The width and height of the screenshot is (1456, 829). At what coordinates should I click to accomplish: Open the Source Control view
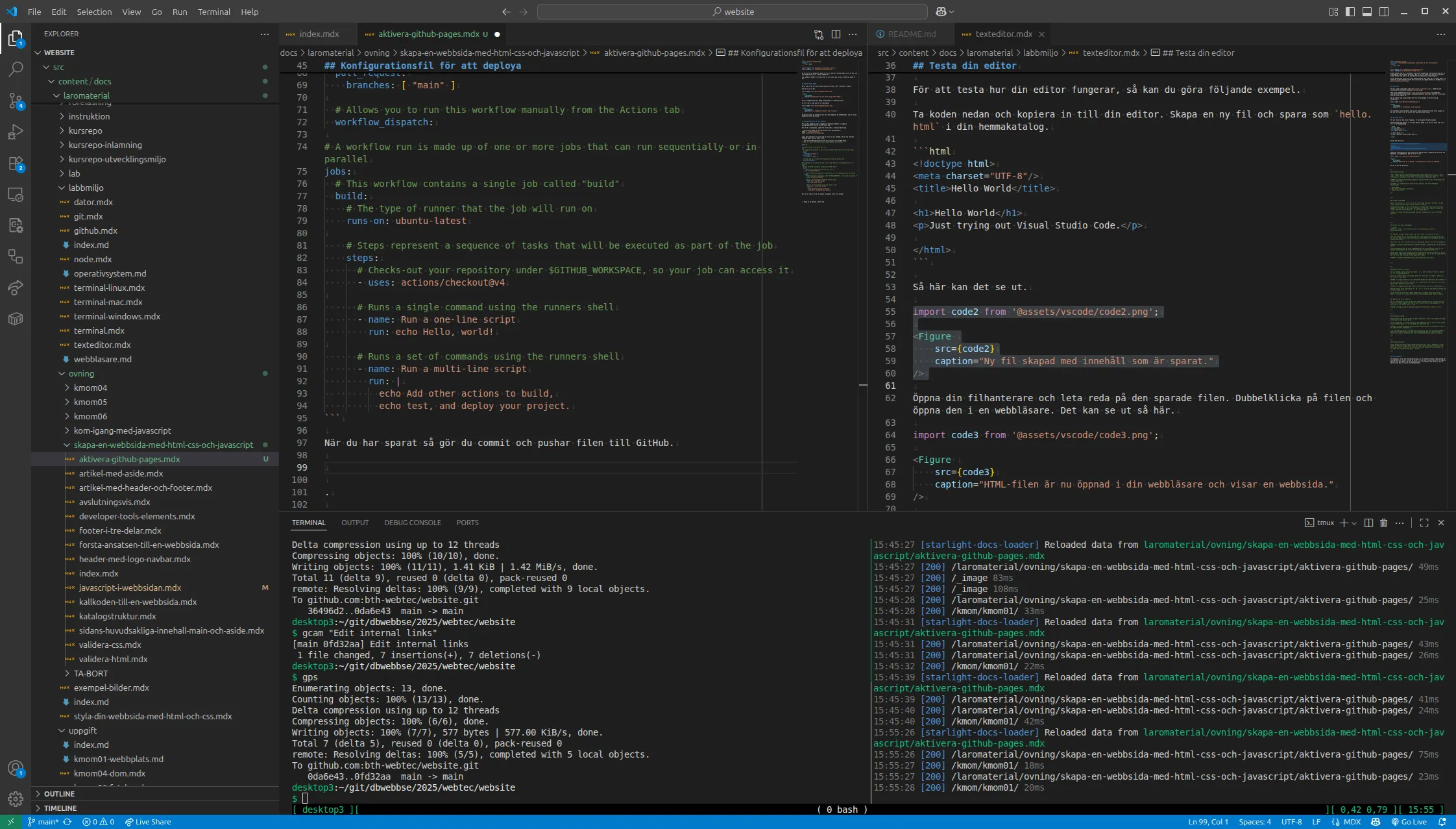(16, 100)
